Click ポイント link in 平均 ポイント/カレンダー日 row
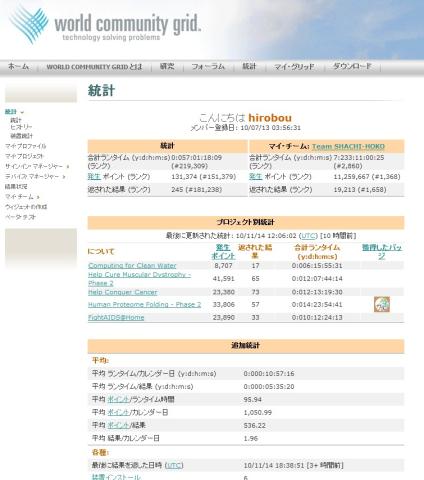Viewport: 424px width, 480px height. coord(118,412)
